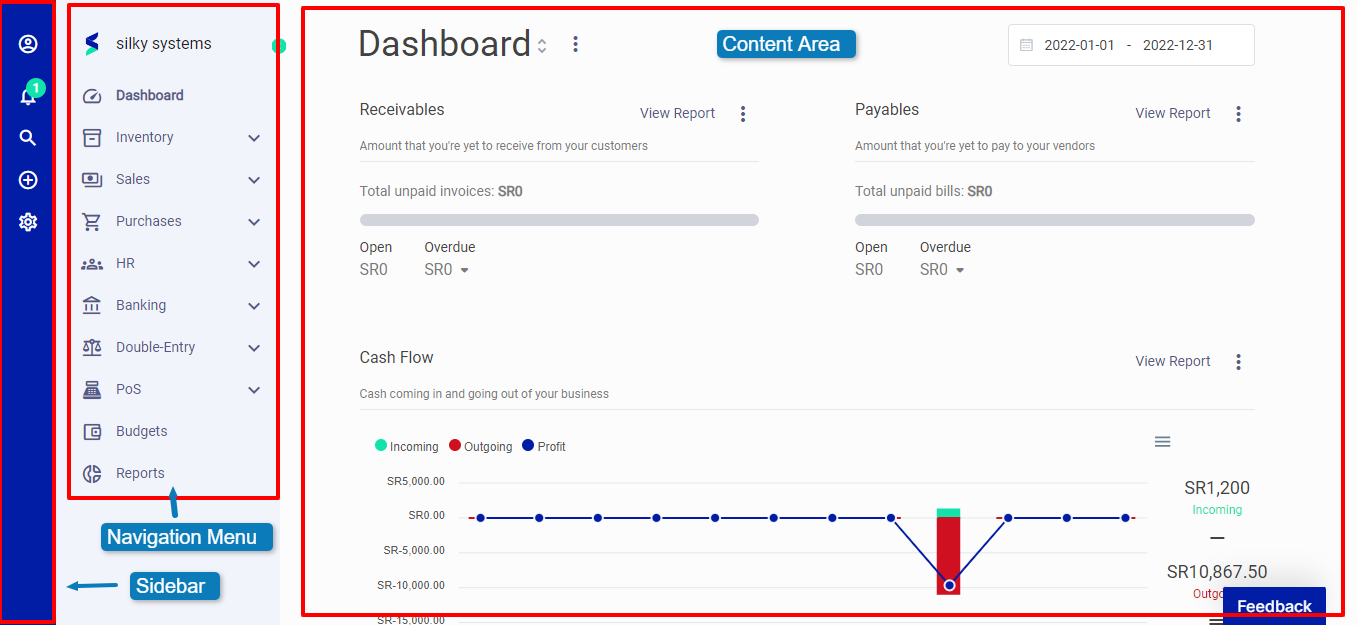Screen dimensions: 1358x625
Task: Click the date range picker field
Action: 1131,46
